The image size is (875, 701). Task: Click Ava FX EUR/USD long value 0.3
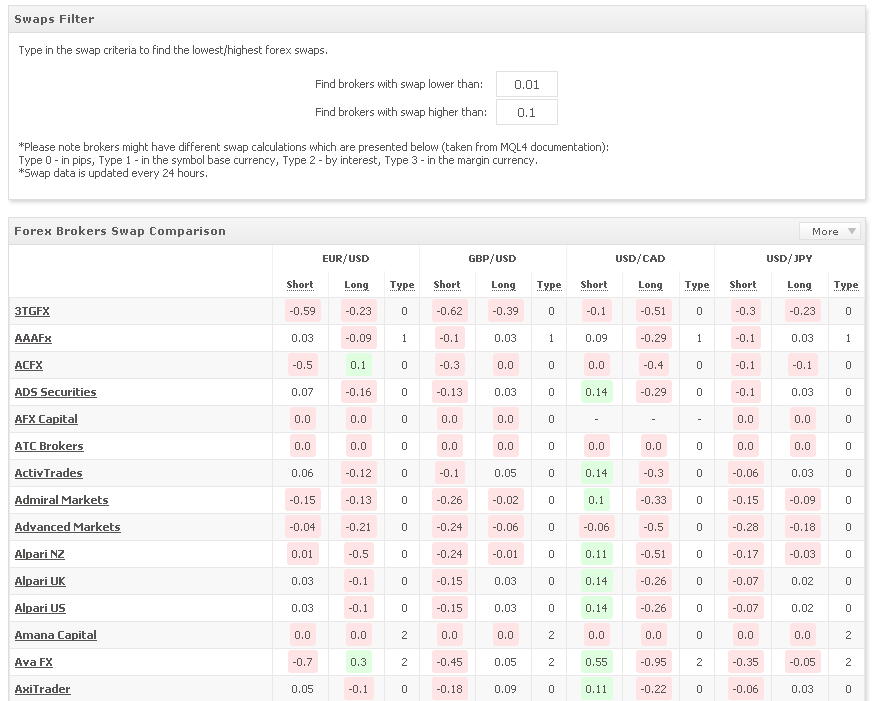[x=358, y=662]
